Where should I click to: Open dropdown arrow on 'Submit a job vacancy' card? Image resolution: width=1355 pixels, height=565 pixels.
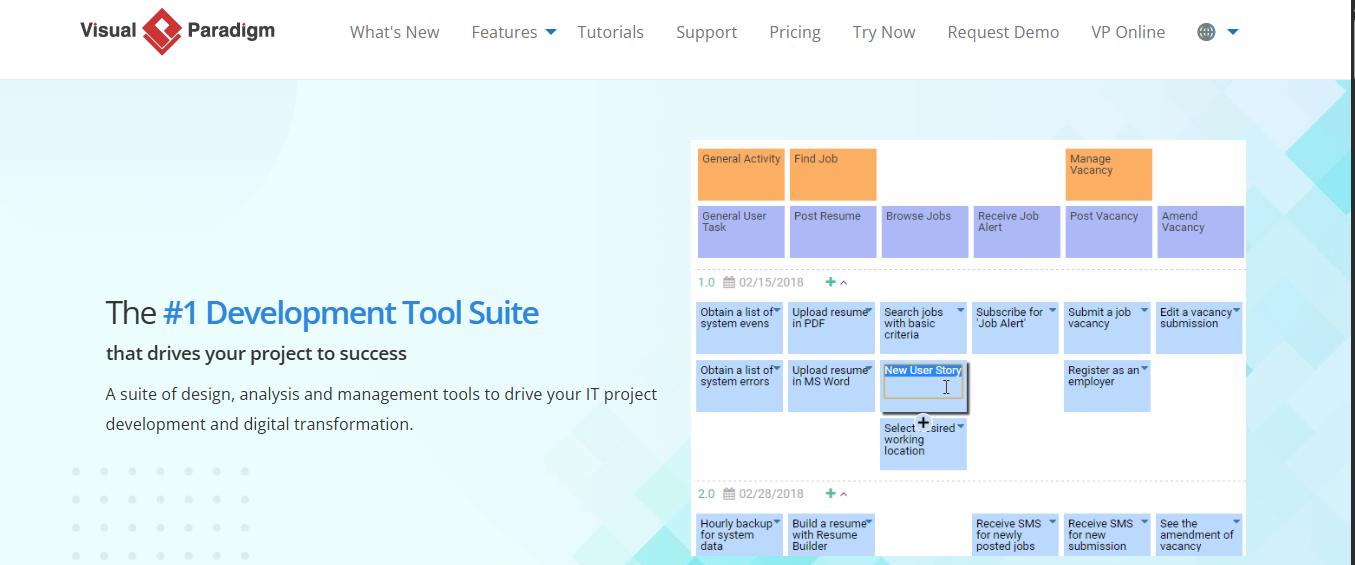(x=1144, y=310)
